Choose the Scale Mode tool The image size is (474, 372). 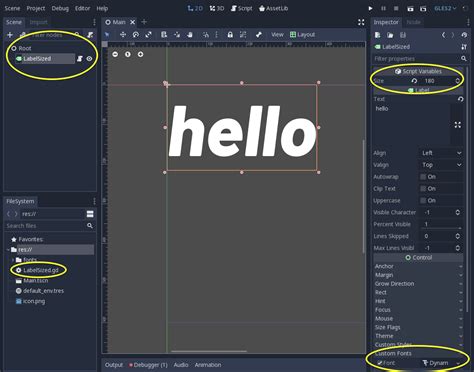click(149, 34)
